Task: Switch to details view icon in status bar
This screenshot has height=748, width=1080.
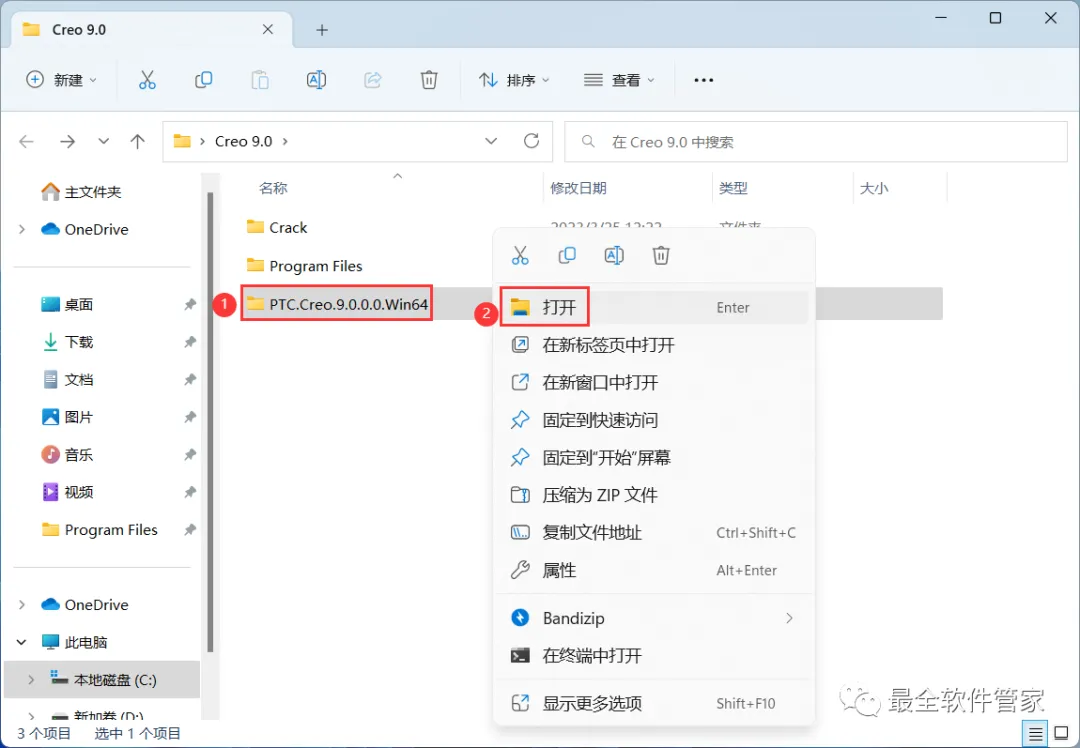Action: (x=1035, y=734)
